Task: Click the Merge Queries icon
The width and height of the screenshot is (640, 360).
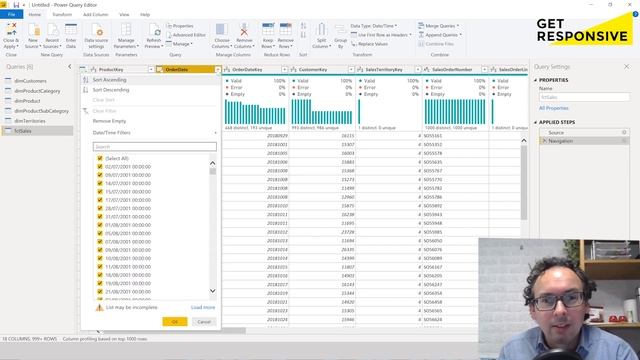Action: 421,26
